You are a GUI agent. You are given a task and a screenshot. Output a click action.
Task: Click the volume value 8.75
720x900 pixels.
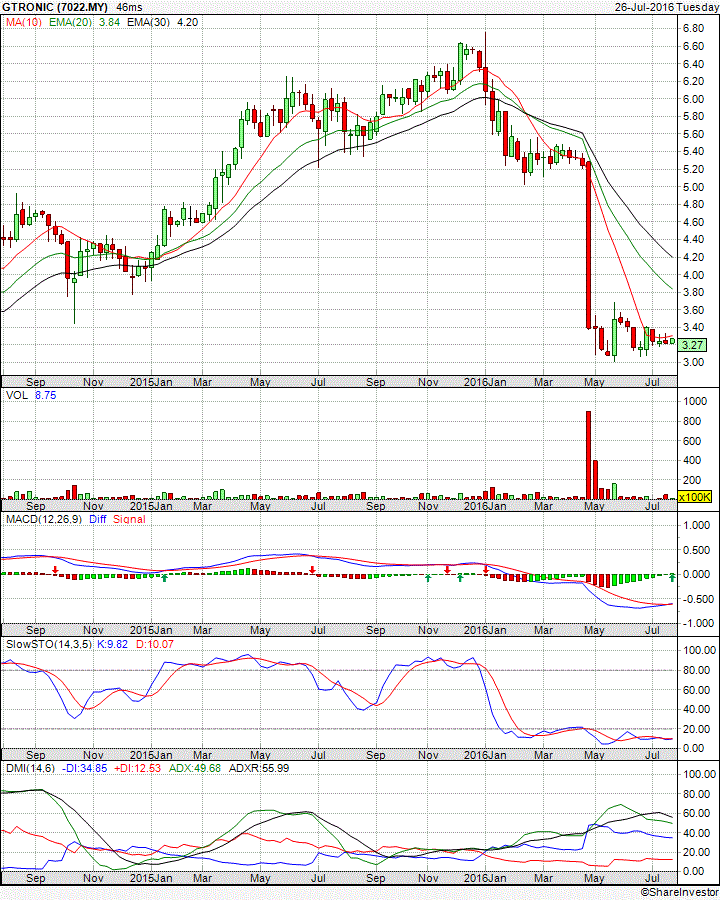[45, 395]
